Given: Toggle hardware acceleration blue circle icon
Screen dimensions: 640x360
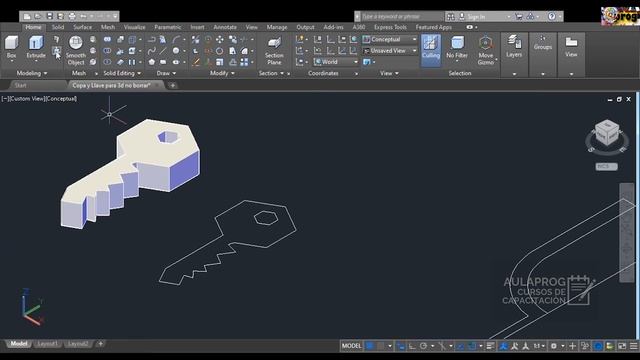Looking at the screenshot, I should pyautogui.click(x=598, y=346).
